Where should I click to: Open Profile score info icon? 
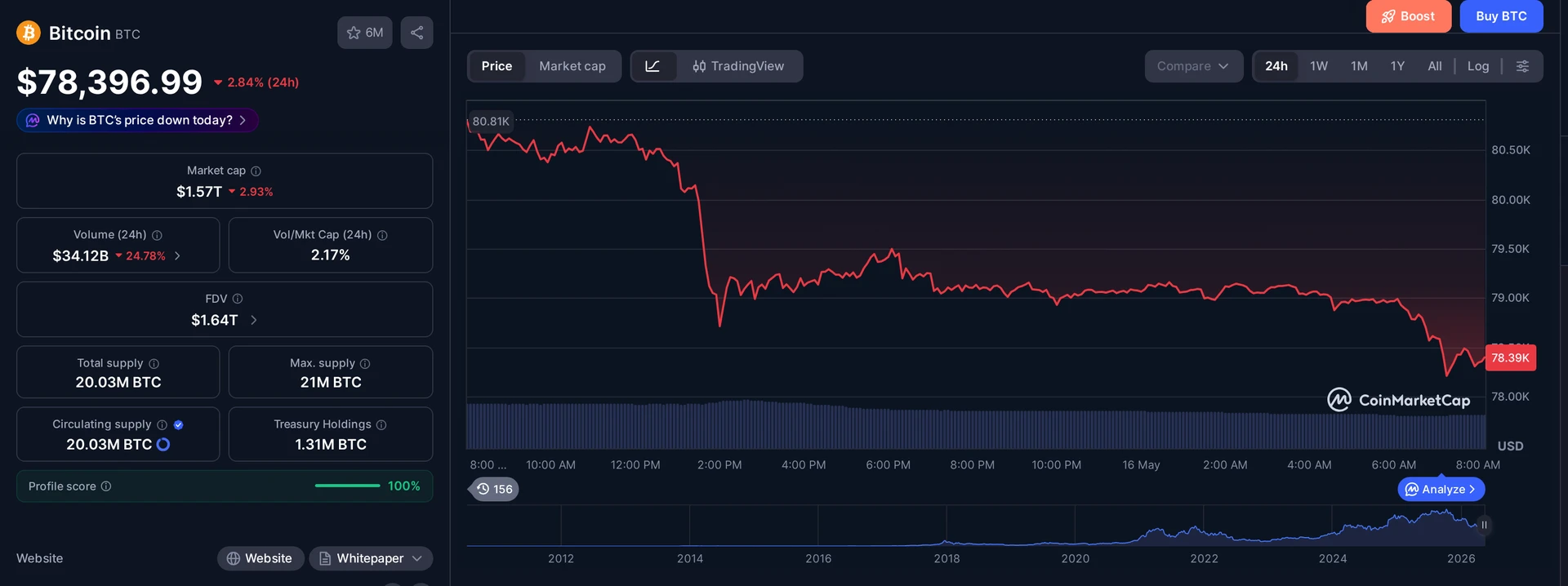[106, 486]
